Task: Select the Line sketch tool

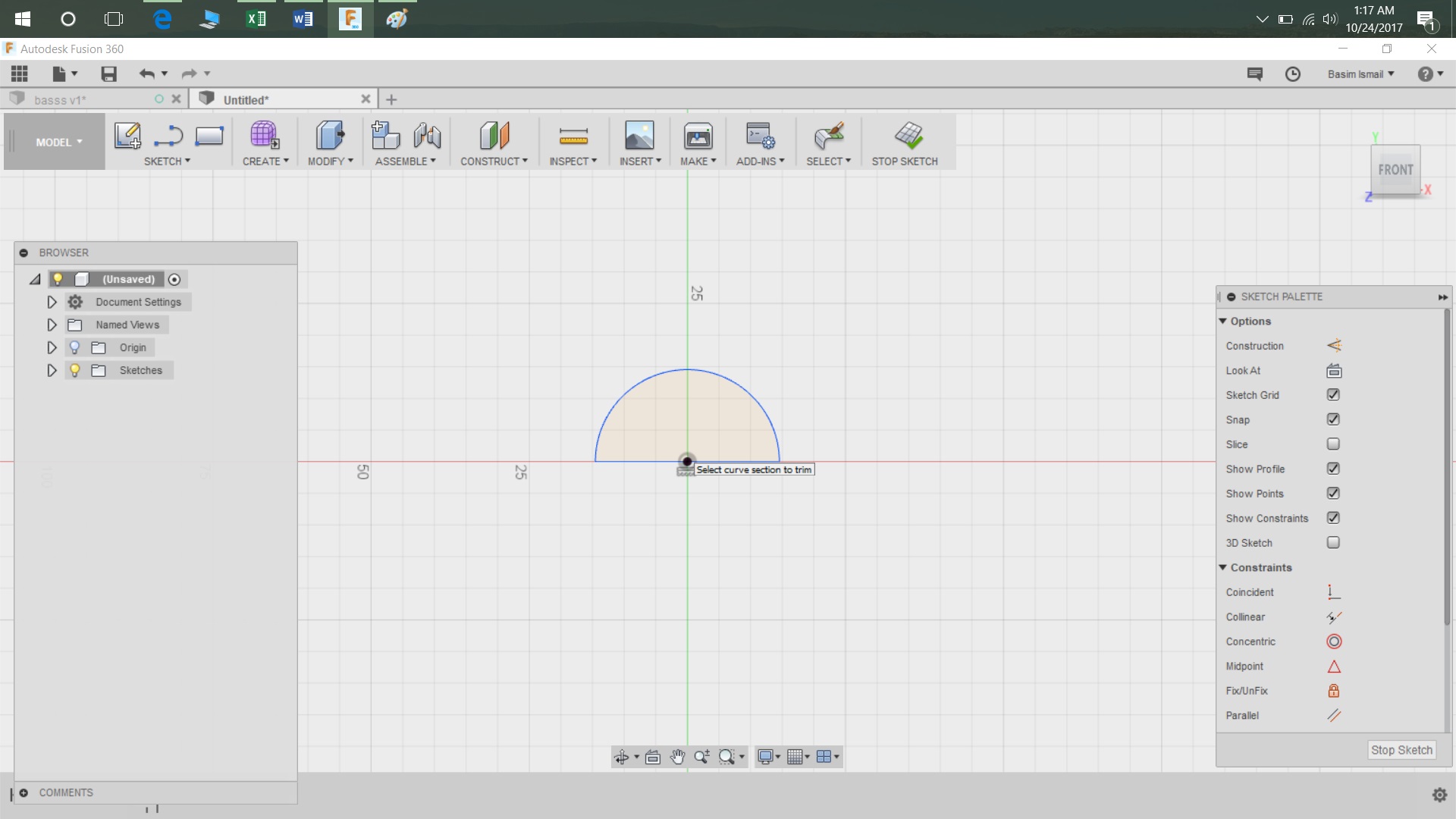Action: 168,136
